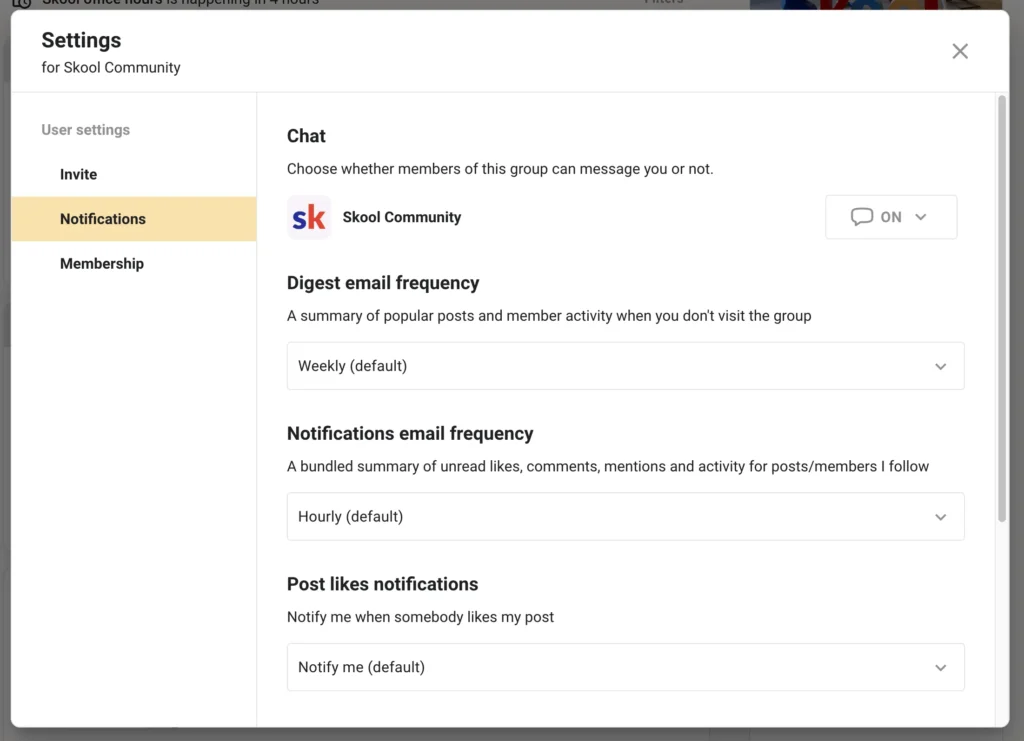1024x741 pixels.
Task: Click the digest summary description text
Action: tap(549, 316)
